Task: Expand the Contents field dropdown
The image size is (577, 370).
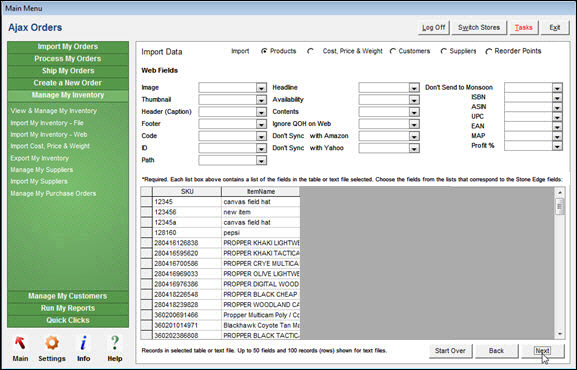Action: pos(414,112)
